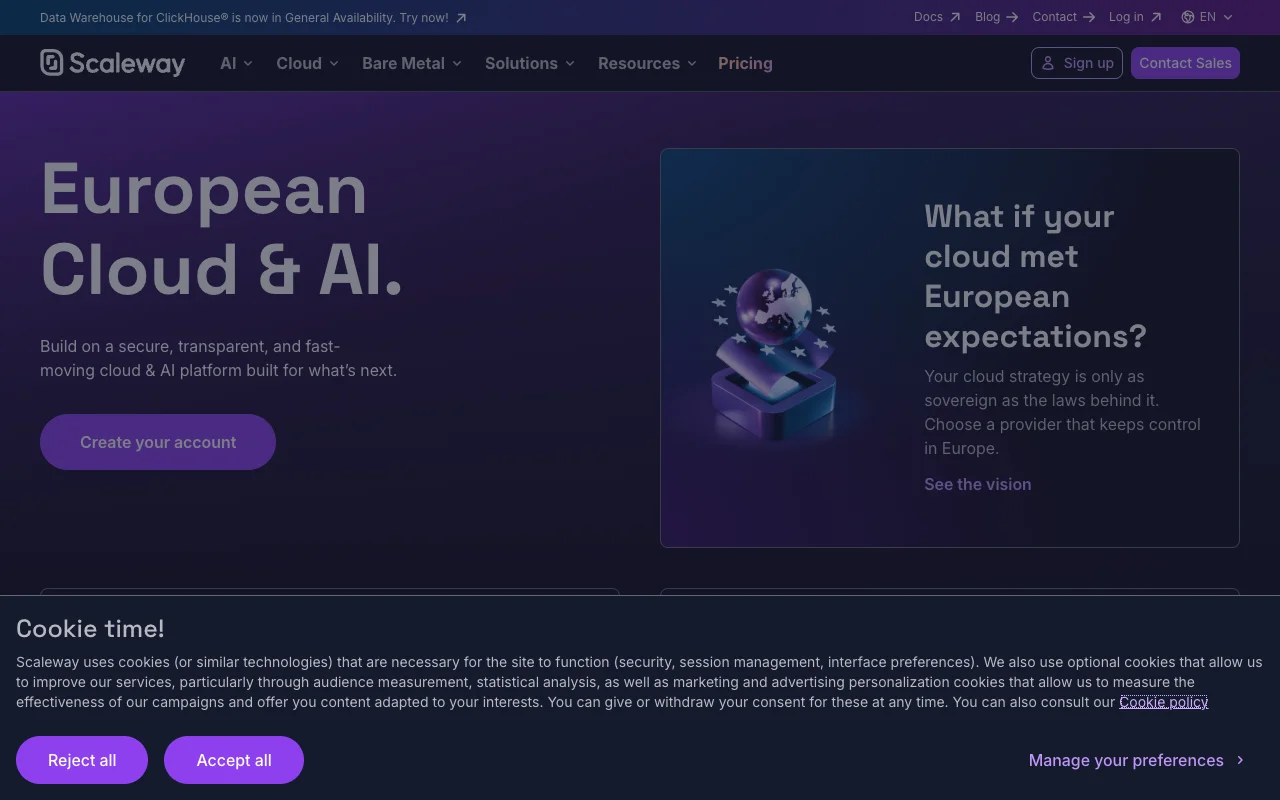Image resolution: width=1280 pixels, height=800 pixels.
Task: Click the arrow icon next to Contact
Action: 1089,17
